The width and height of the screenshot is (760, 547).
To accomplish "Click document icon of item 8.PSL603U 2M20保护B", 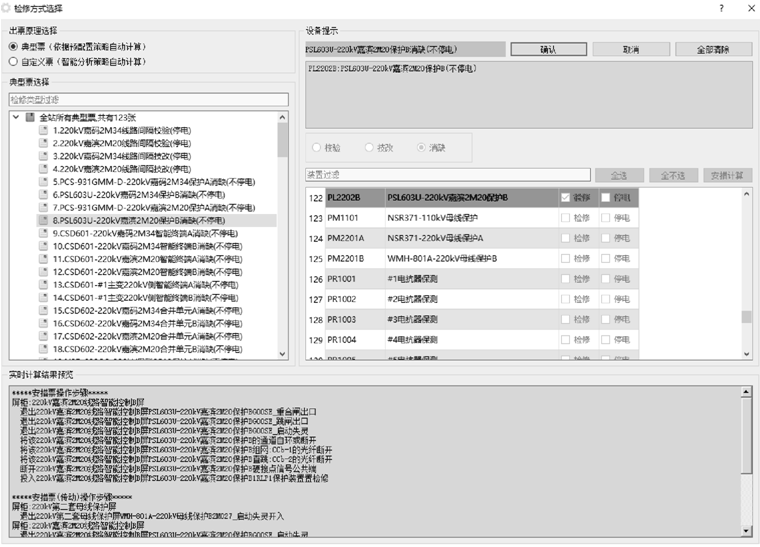I will [43, 220].
